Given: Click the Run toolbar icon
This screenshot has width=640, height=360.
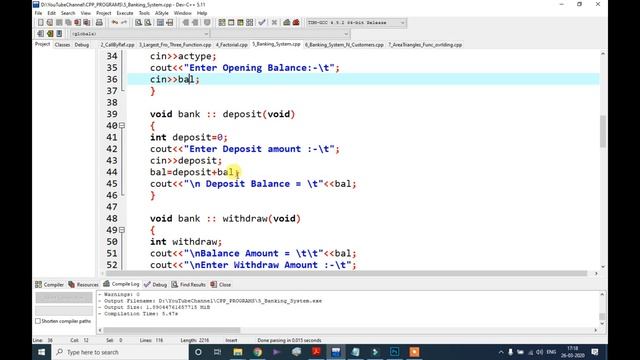Looking at the screenshot, I should coord(231,23).
